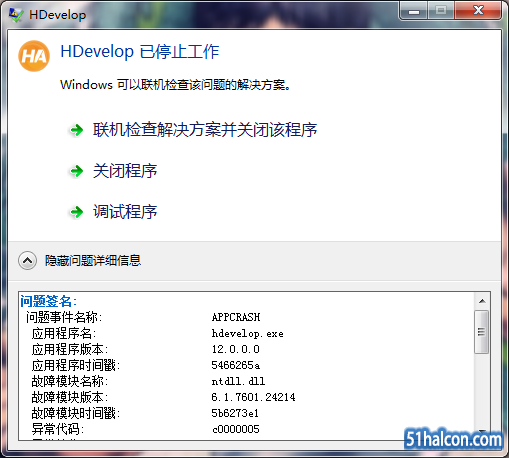Click the hdevelop.exe application name value
This screenshot has height=458, width=509.
pos(247,333)
